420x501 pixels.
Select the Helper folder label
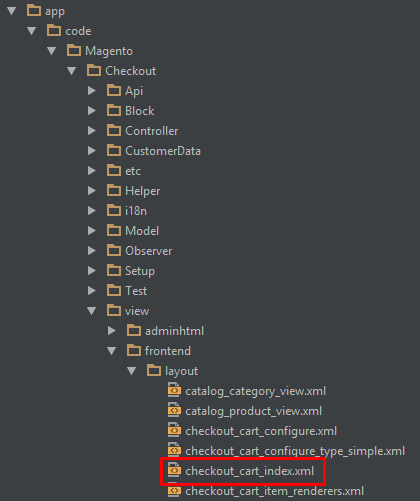coord(143,191)
